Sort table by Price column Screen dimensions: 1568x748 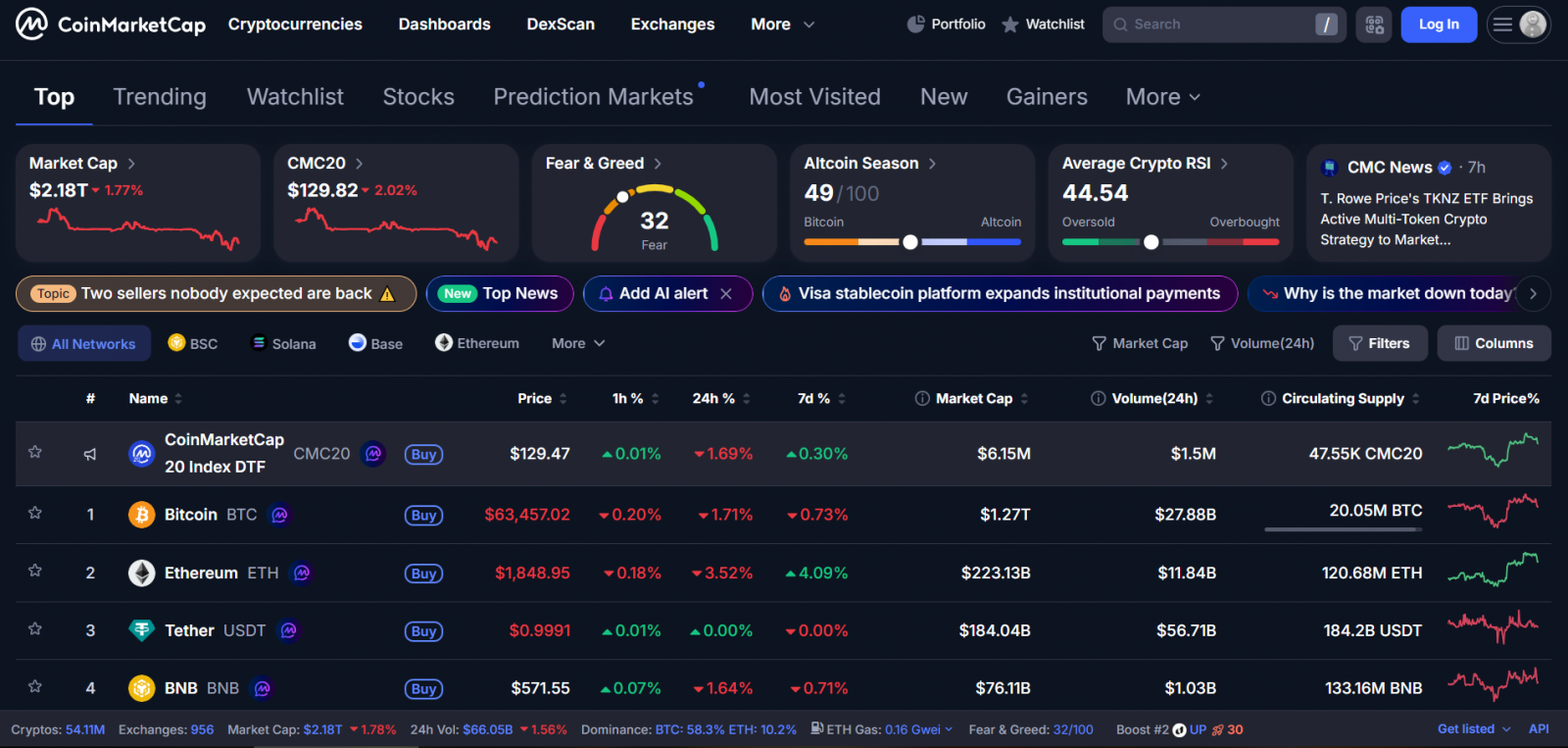[542, 398]
